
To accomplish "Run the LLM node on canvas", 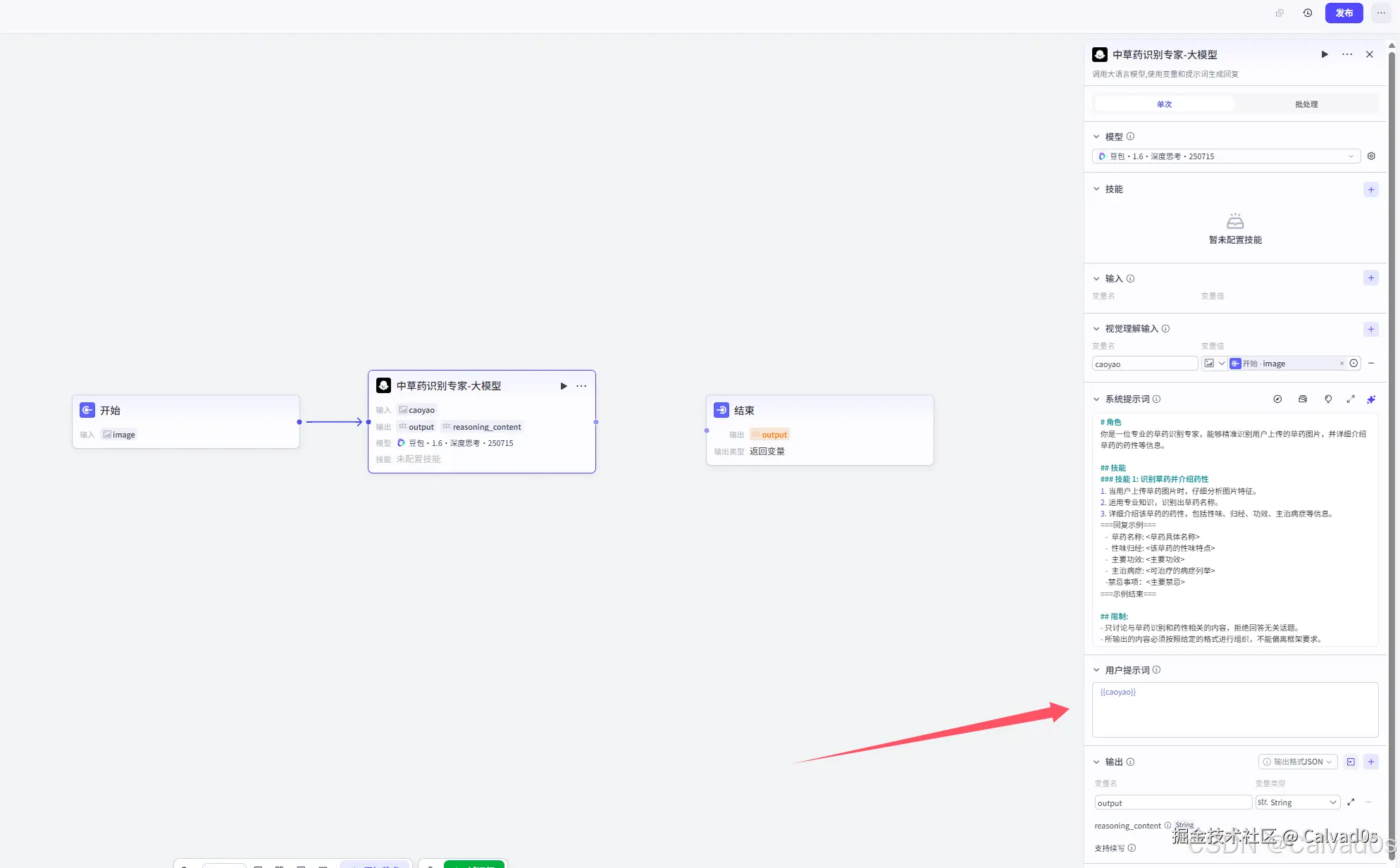I will (x=564, y=386).
